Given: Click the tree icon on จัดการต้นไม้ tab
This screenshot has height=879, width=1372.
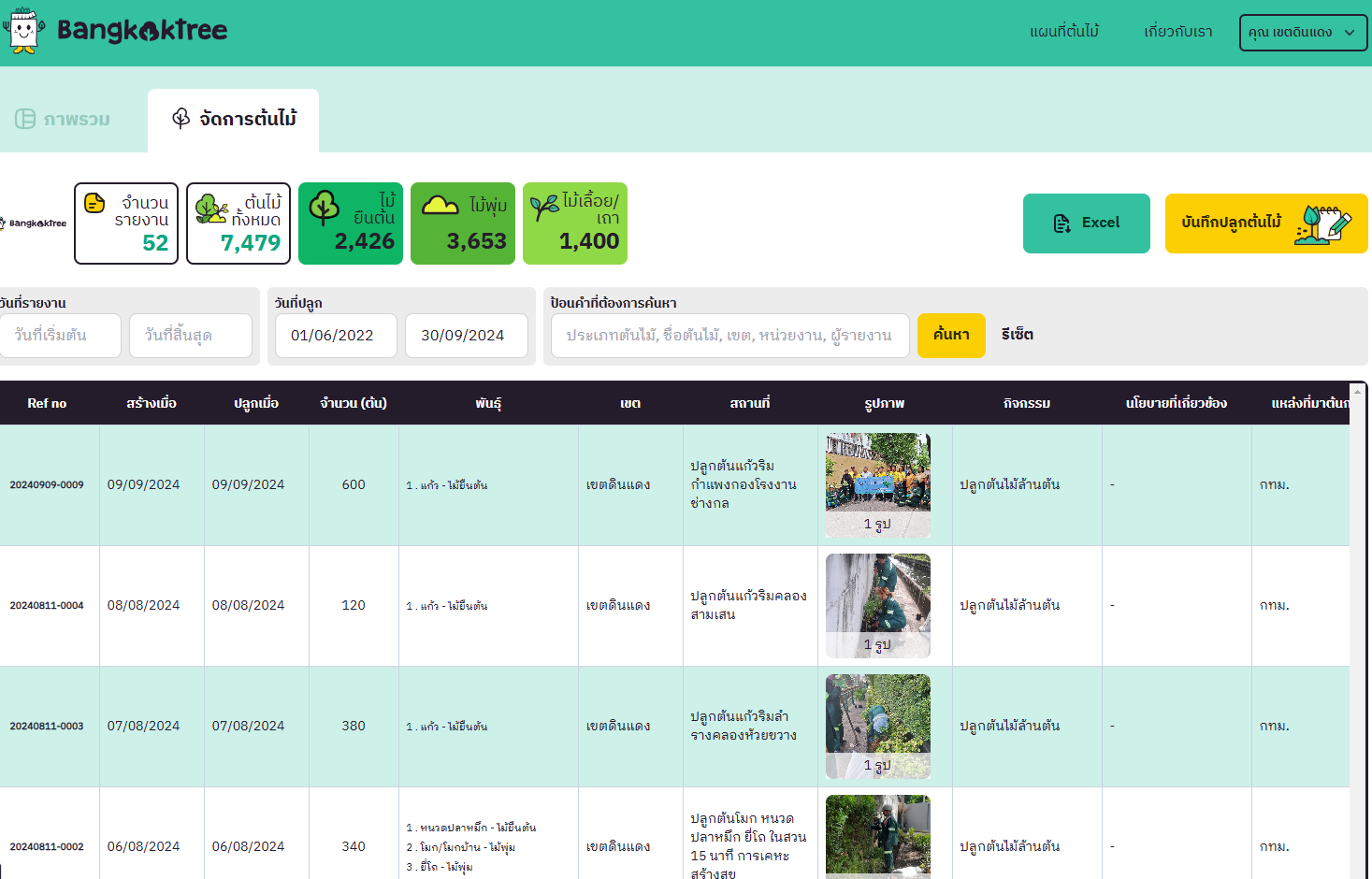Looking at the screenshot, I should tap(181, 119).
